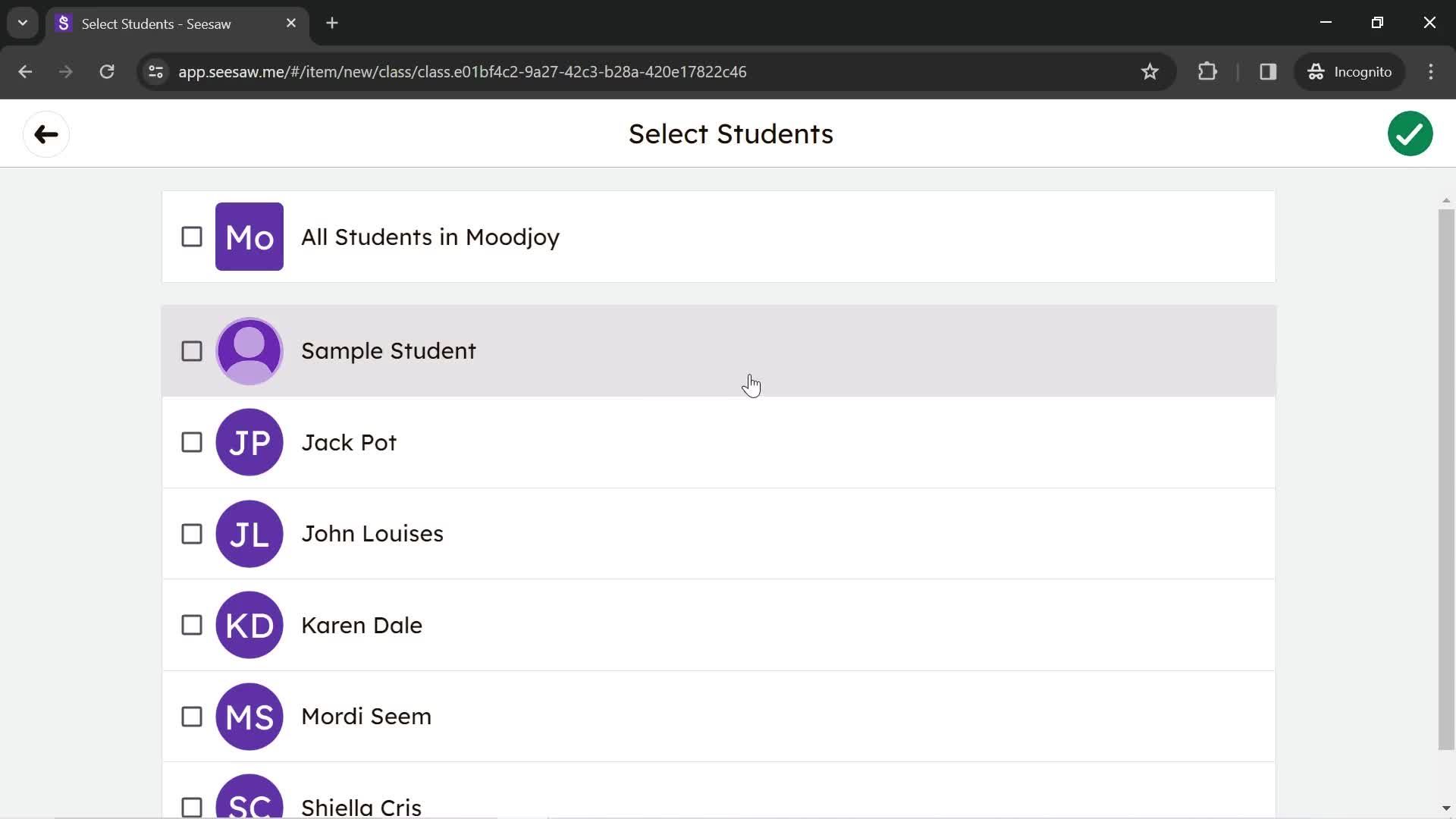This screenshot has height=819, width=1456.
Task: Enable Karen Dale student selection
Action: (191, 624)
